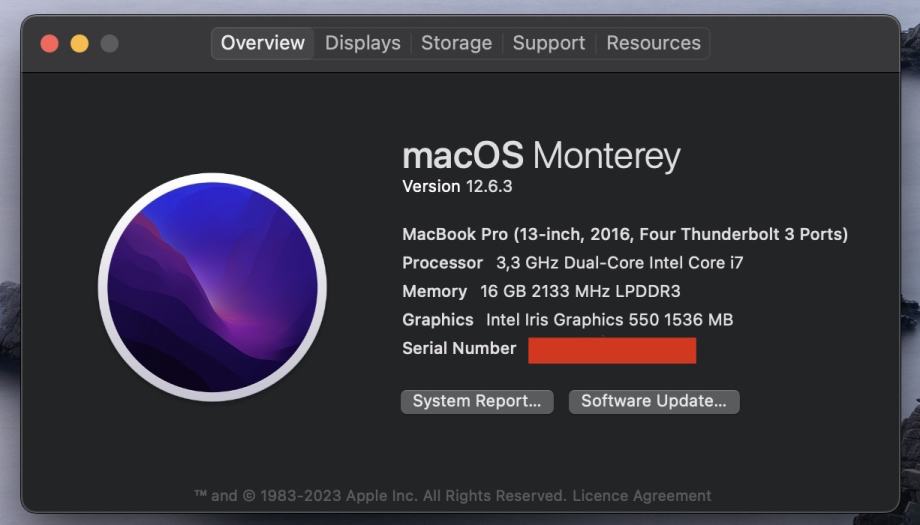Click the Version 12.6.3 text
Screen dimensions: 920x525
457,187
